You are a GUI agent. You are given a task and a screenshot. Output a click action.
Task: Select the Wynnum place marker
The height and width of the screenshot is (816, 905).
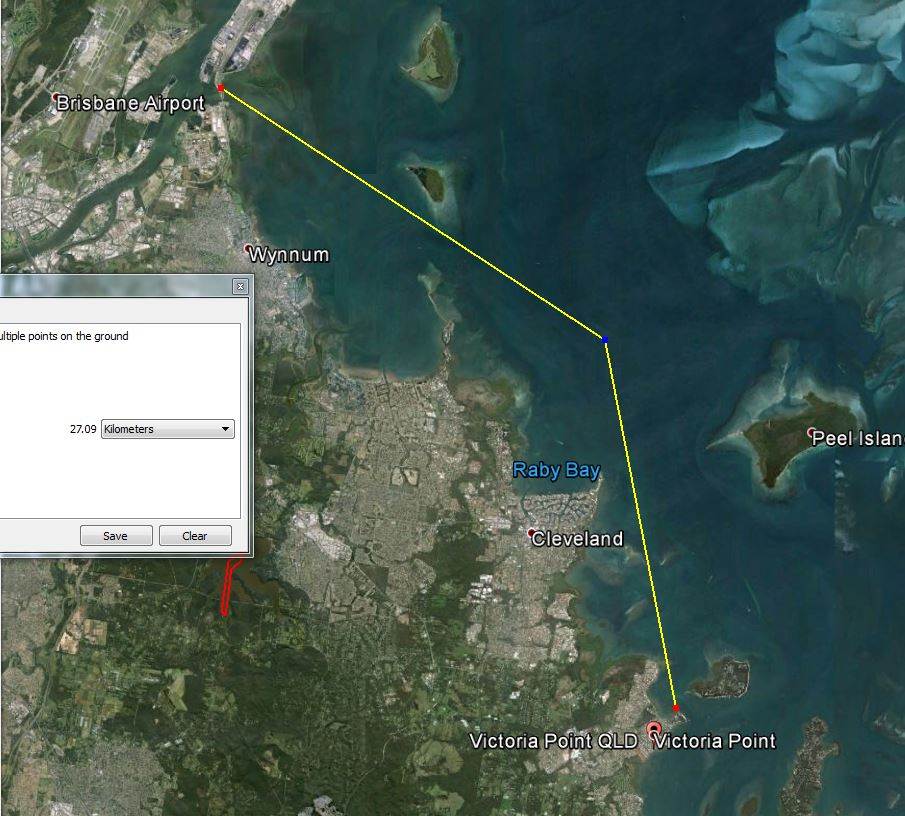point(249,248)
